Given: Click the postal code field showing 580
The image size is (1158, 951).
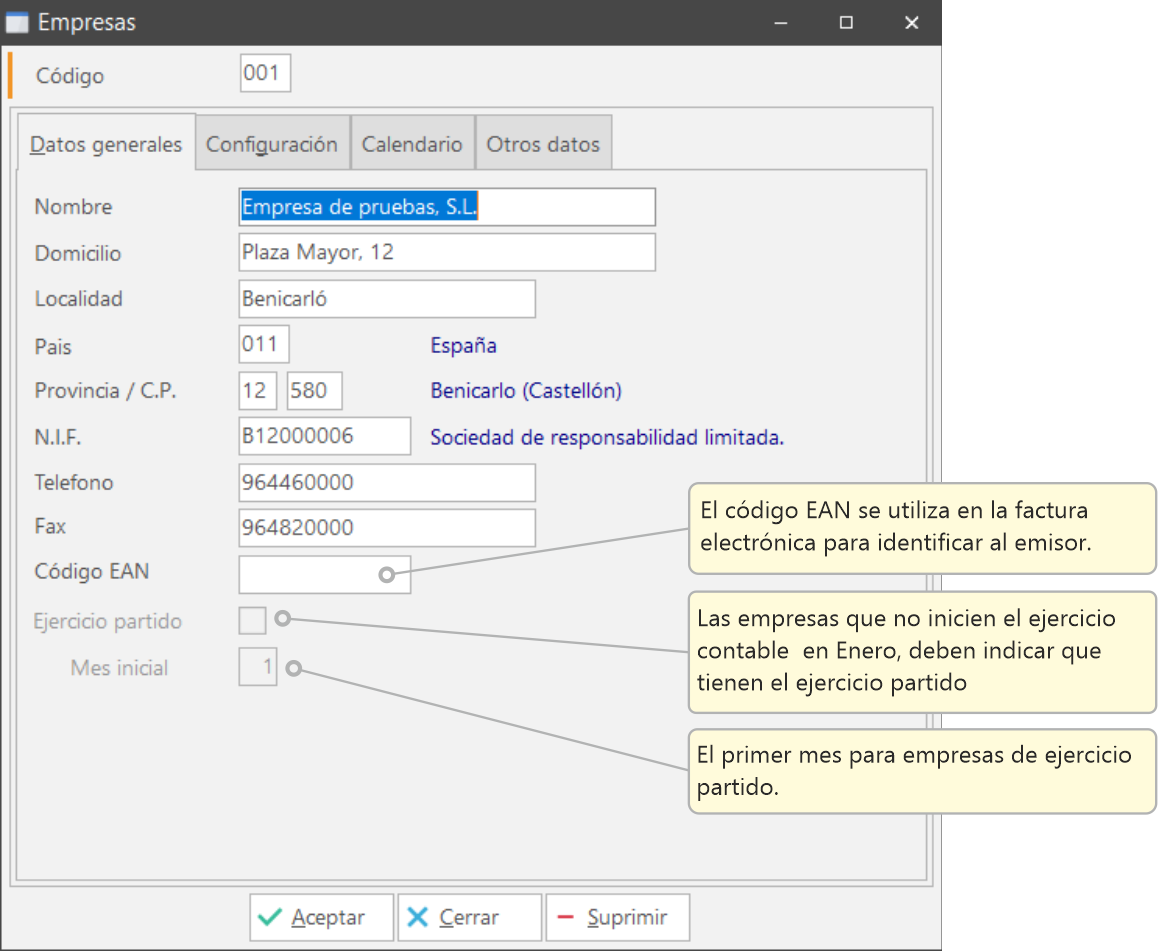Looking at the screenshot, I should 314,391.
